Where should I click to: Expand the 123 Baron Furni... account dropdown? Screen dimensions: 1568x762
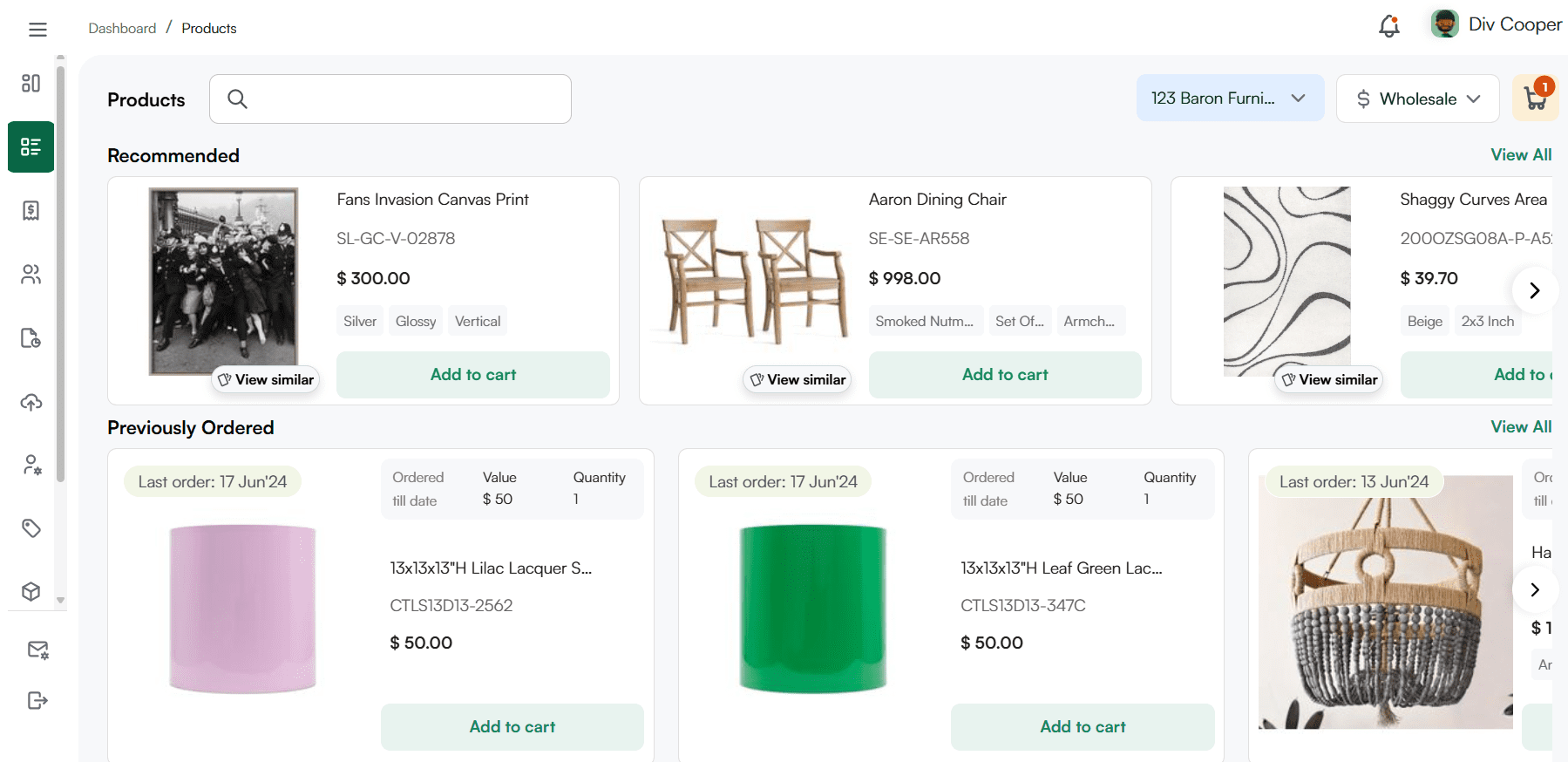(x=1229, y=99)
